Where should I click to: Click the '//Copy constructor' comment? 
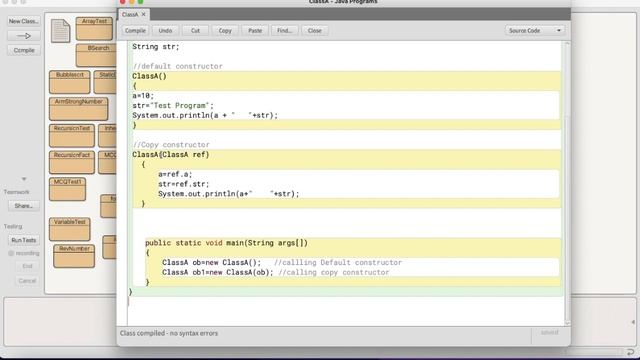point(171,144)
